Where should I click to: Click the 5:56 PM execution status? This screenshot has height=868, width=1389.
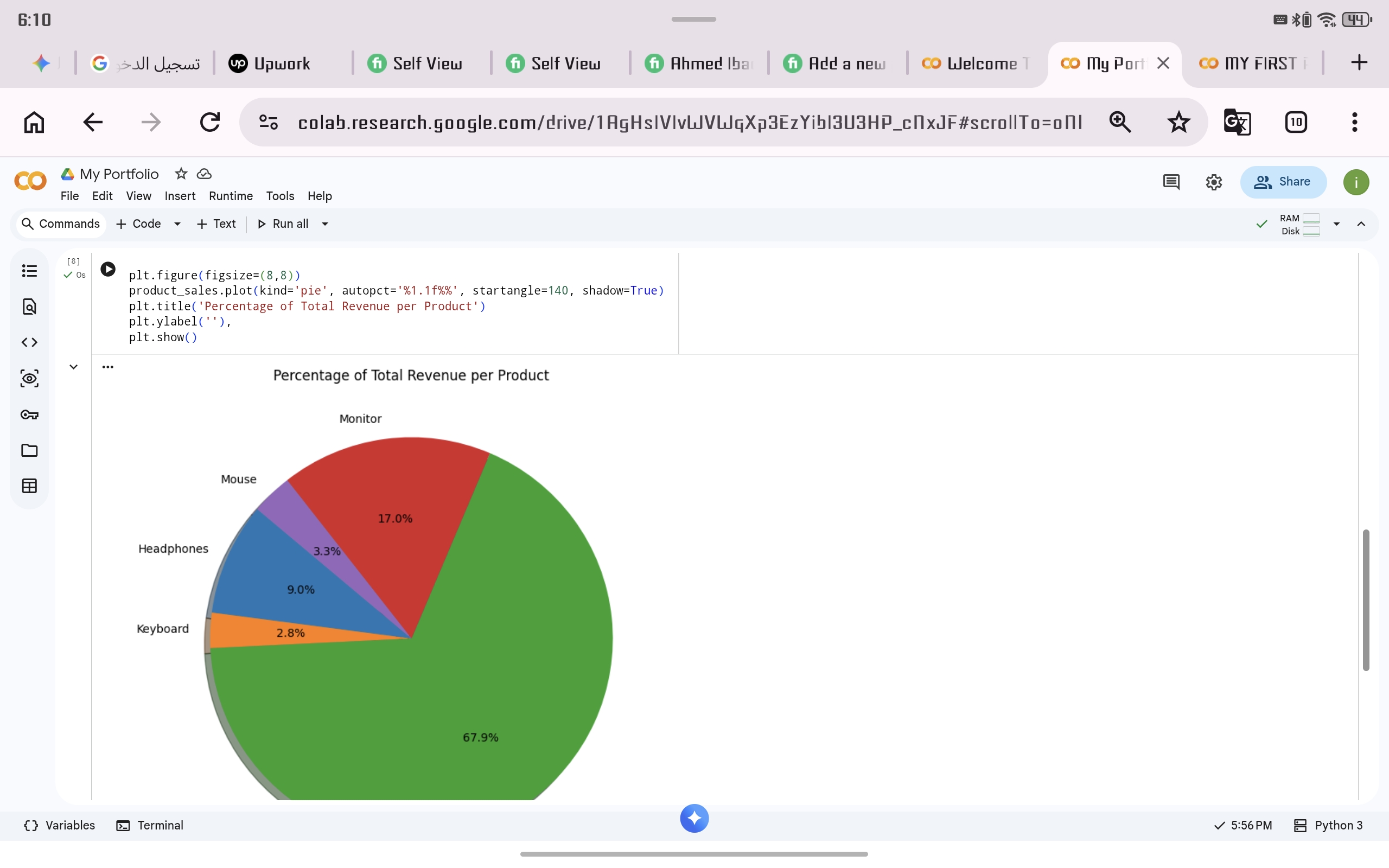click(1243, 826)
